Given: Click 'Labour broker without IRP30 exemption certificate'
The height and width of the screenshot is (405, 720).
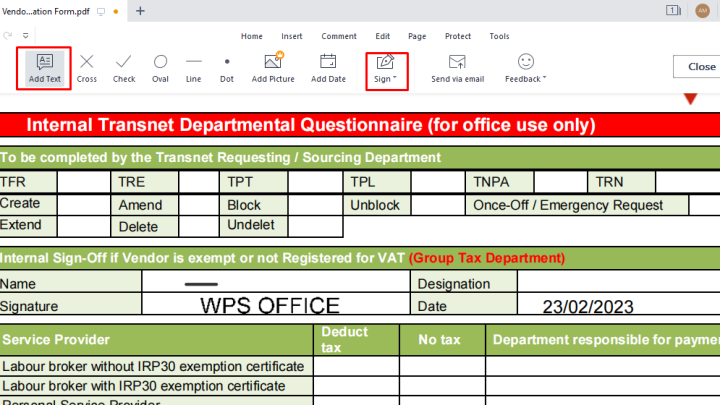Looking at the screenshot, I should (x=153, y=366).
